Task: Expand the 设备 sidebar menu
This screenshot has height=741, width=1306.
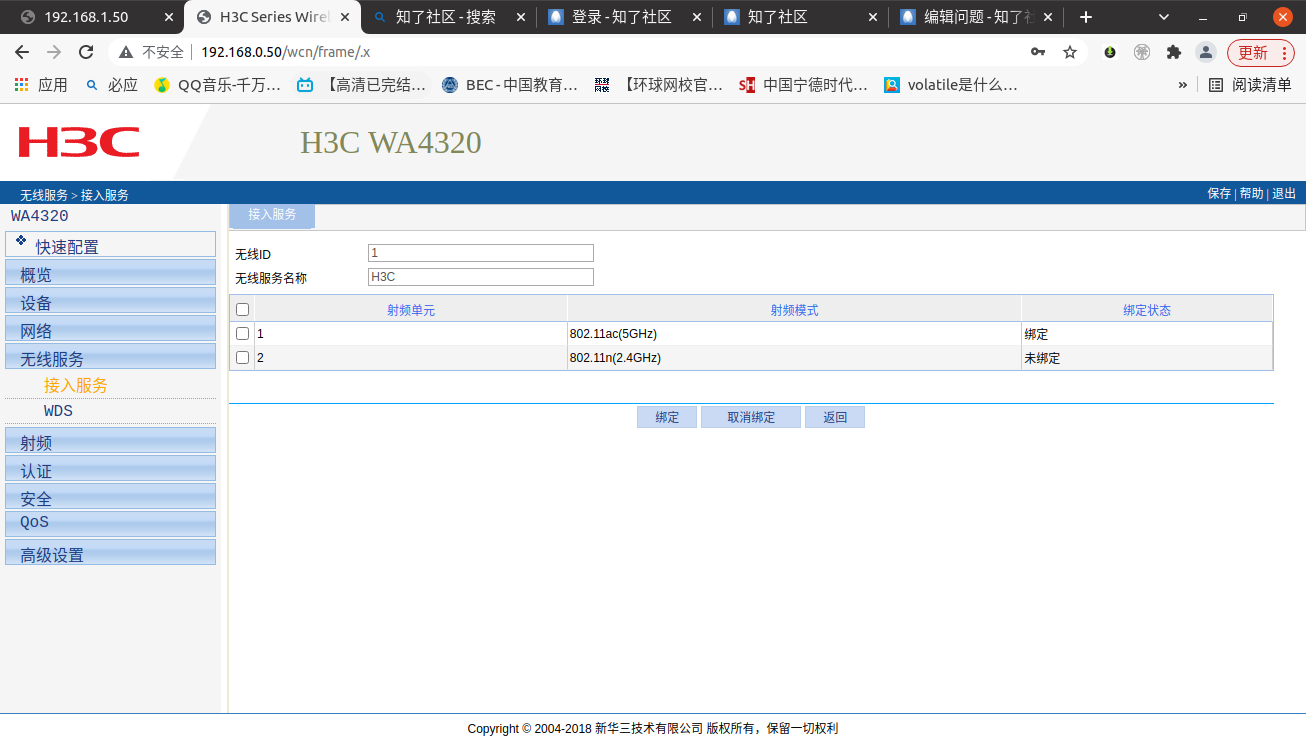Action: click(x=110, y=302)
